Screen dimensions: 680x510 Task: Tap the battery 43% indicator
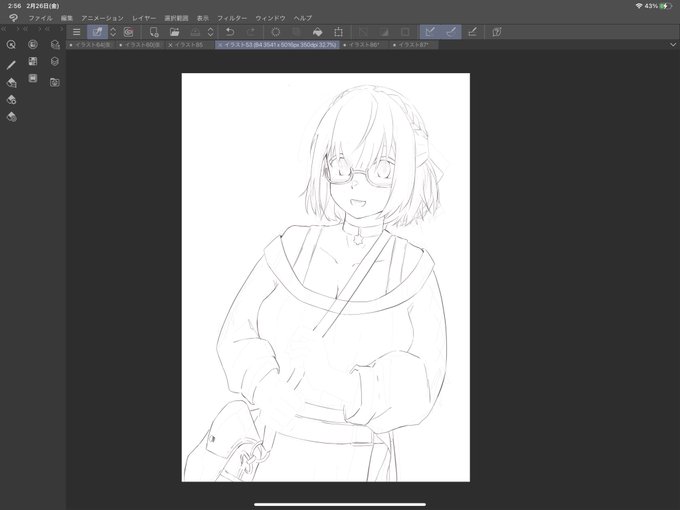[658, 6]
